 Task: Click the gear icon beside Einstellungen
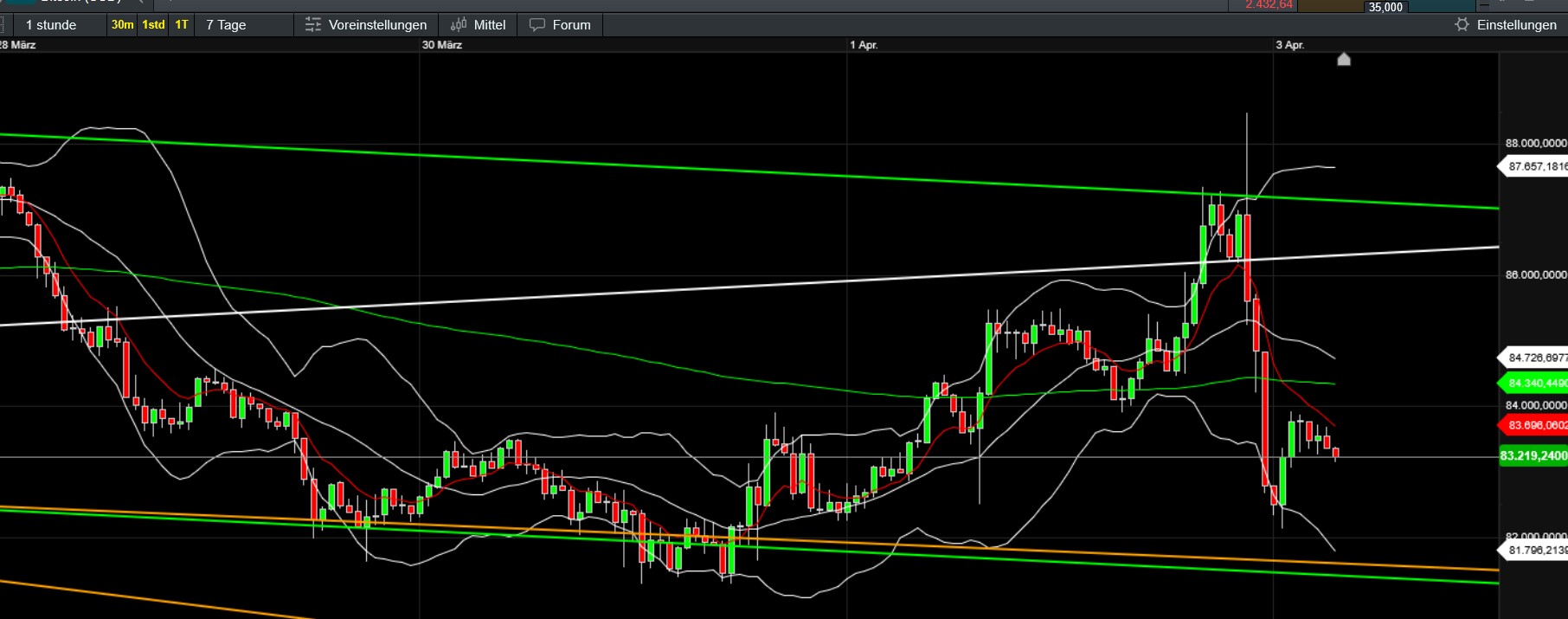point(1462,25)
